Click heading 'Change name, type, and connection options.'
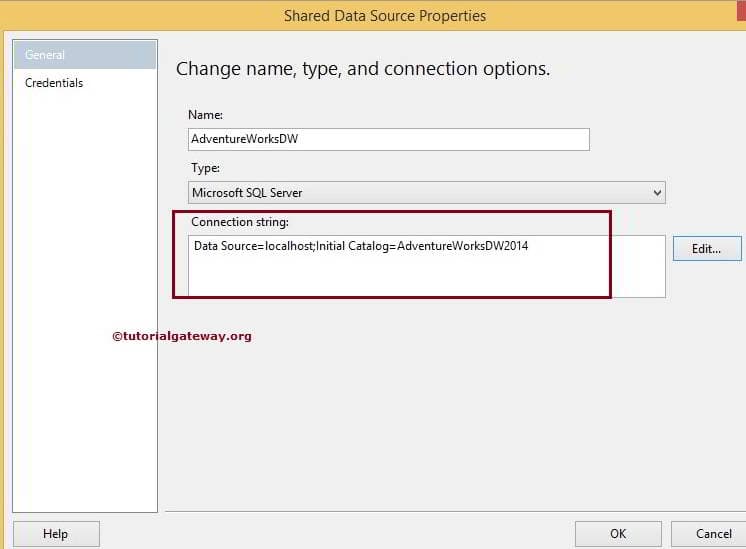The height and width of the screenshot is (549, 746). (x=363, y=69)
